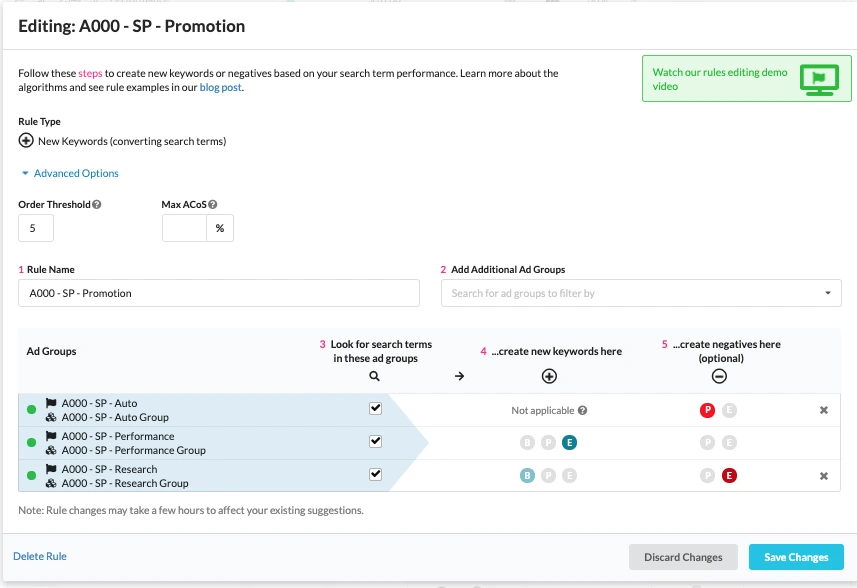The height and width of the screenshot is (588, 857).
Task: Uncheck search terms for Research ad group
Action: click(x=375, y=474)
